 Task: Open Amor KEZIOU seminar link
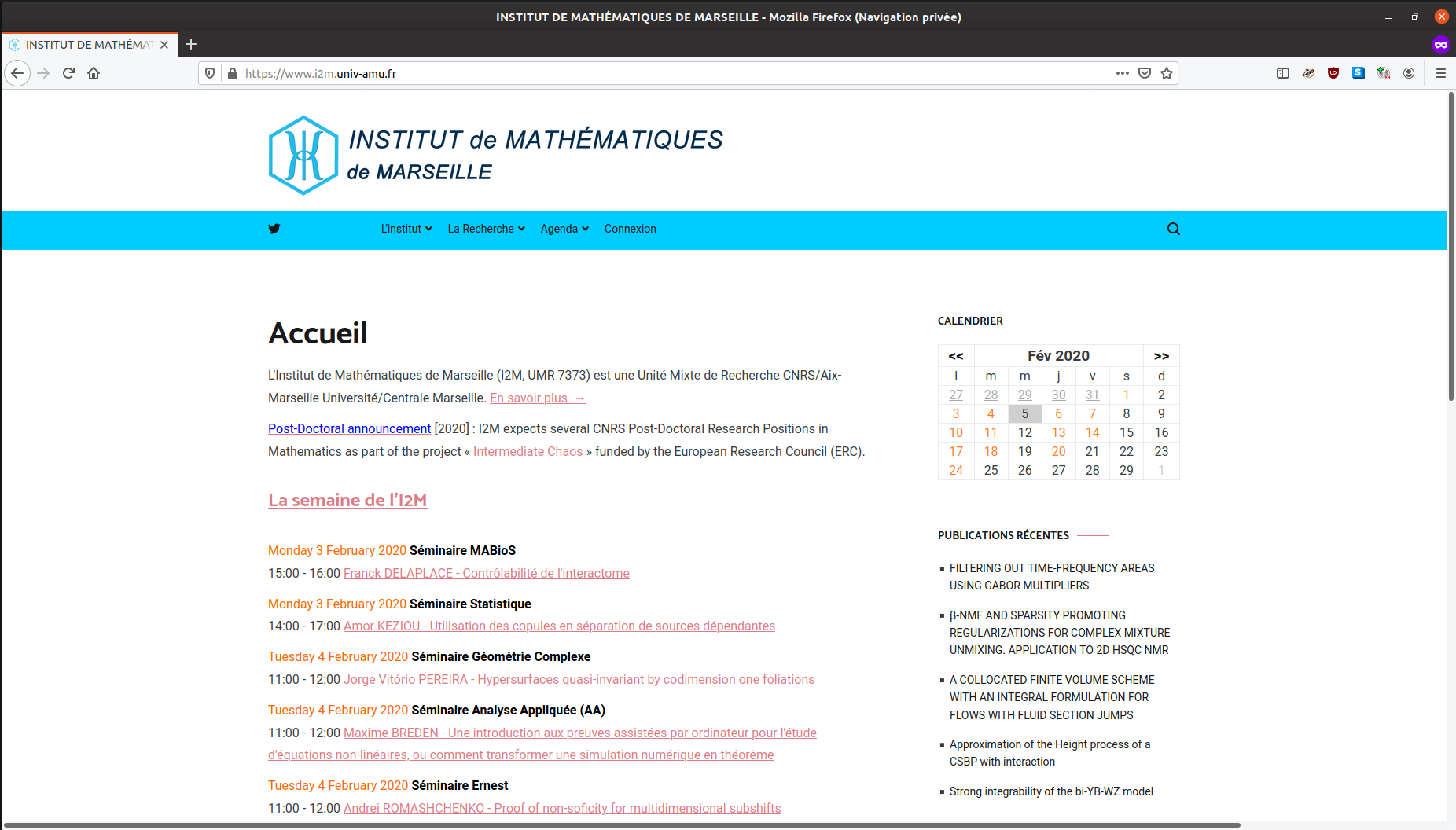559,626
